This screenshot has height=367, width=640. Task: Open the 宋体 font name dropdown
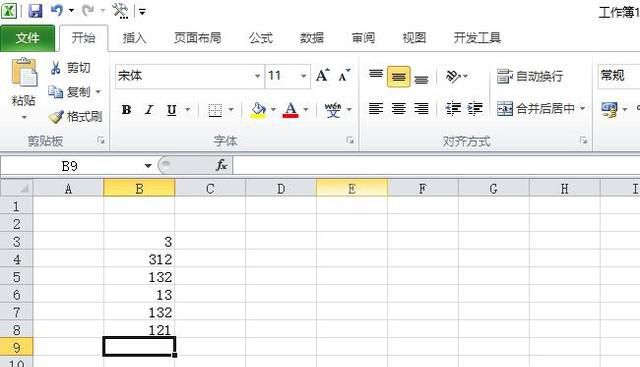pyautogui.click(x=257, y=76)
